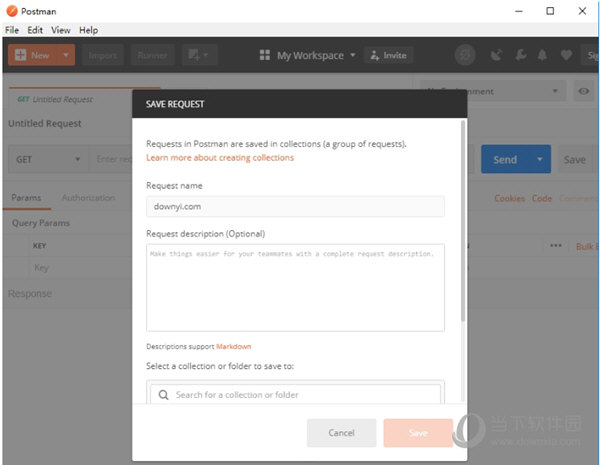
Task: Click the Key input cell in Query Params
Action: click(81, 268)
